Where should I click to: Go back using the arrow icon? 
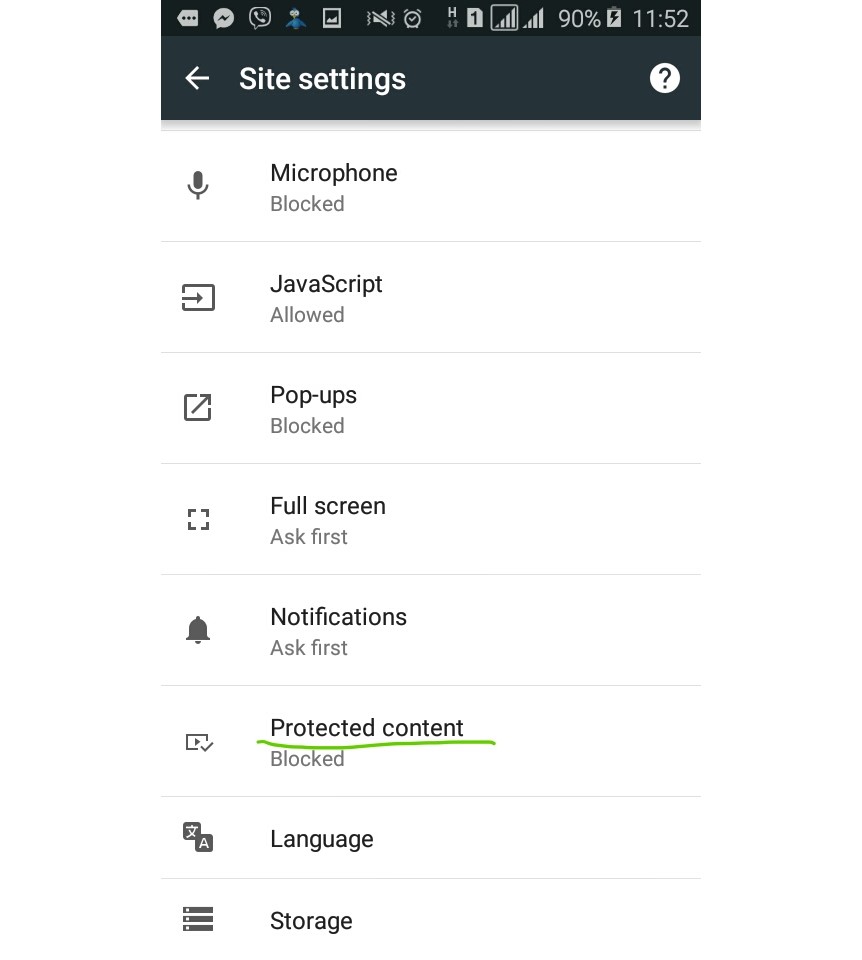coord(197,78)
